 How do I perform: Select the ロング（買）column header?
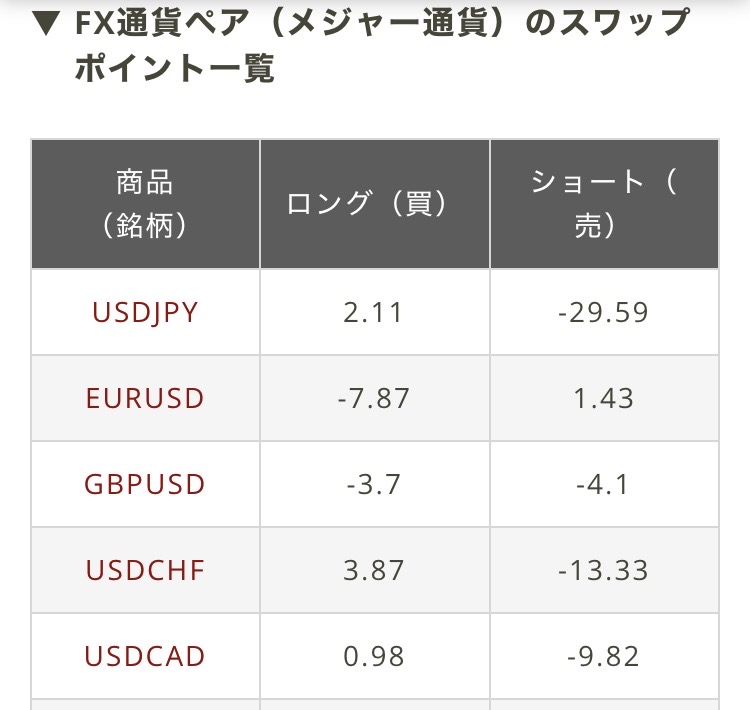(375, 204)
